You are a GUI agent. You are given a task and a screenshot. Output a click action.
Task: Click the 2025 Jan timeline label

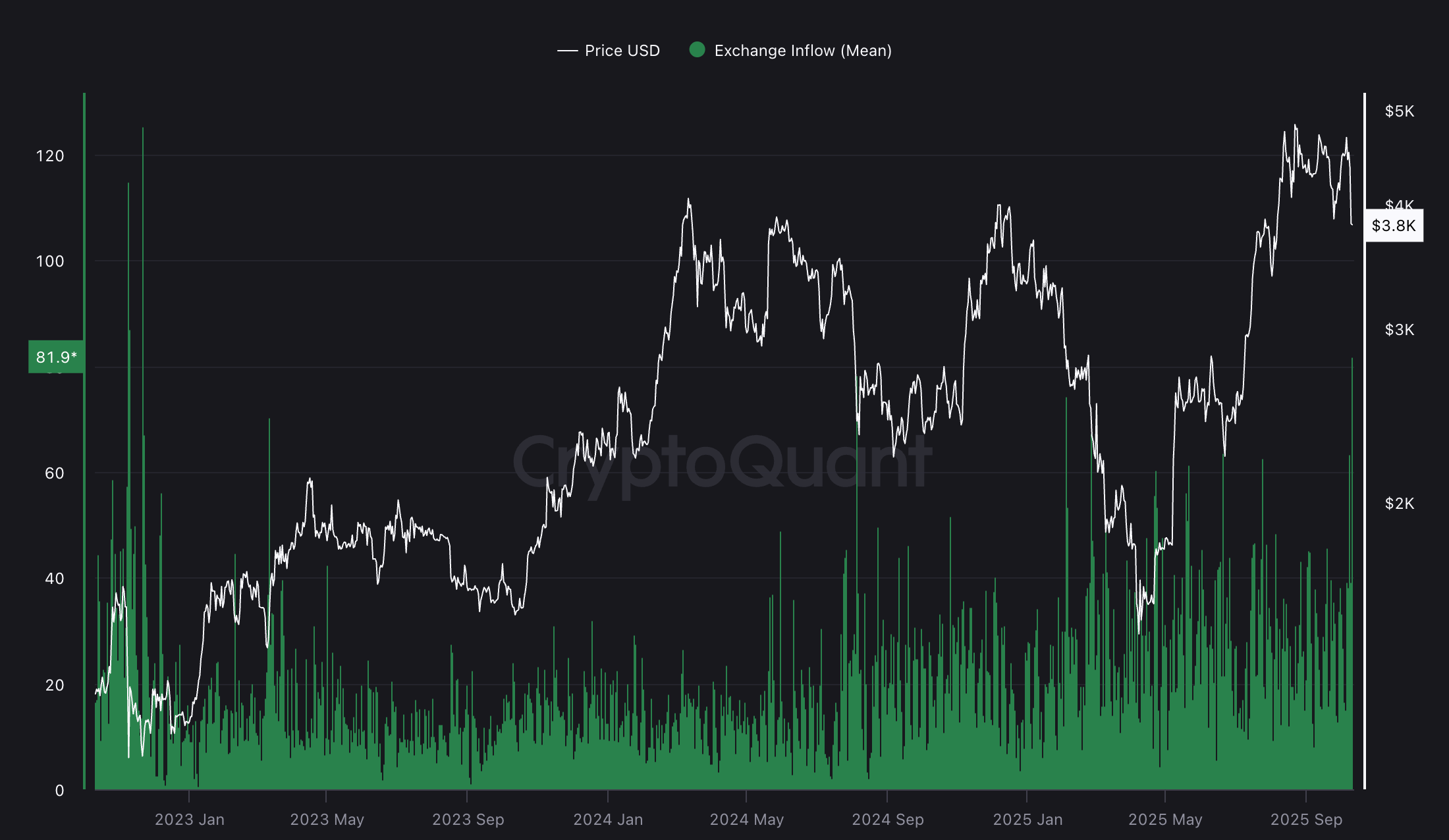1027,820
